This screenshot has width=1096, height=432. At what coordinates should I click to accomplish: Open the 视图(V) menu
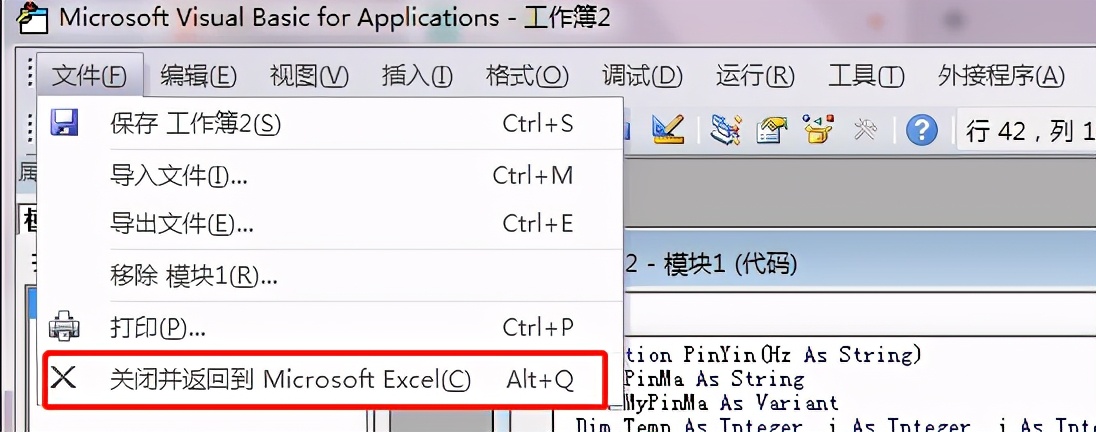coord(310,75)
